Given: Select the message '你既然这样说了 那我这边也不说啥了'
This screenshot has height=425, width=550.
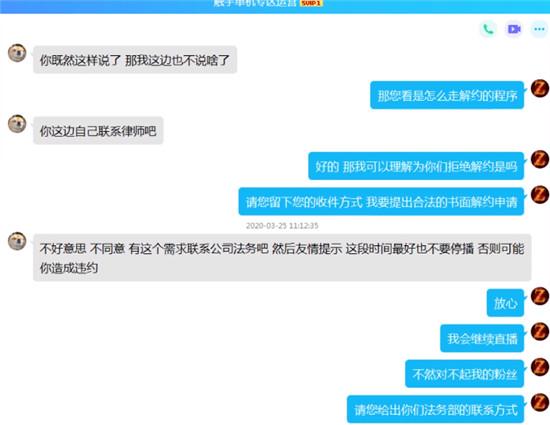Looking at the screenshot, I should (135, 60).
